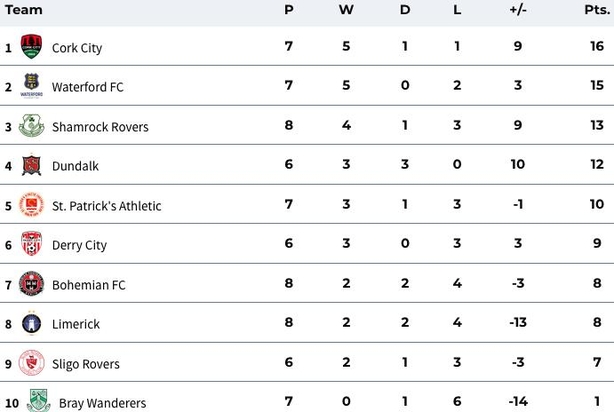Click the Limerick club crest
Screen dimensions: 614x412
point(31,323)
